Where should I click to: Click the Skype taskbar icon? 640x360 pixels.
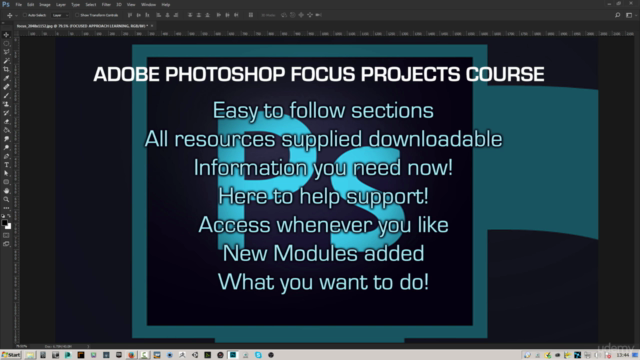tap(258, 355)
